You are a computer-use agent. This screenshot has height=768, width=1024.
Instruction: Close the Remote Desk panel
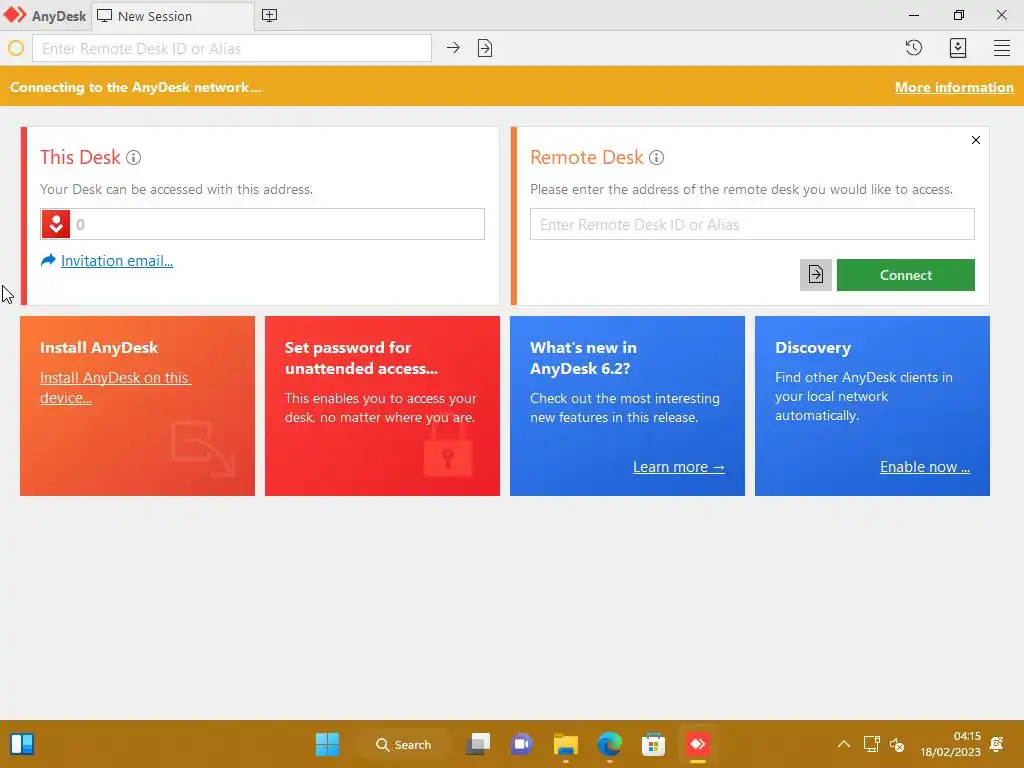(x=975, y=140)
